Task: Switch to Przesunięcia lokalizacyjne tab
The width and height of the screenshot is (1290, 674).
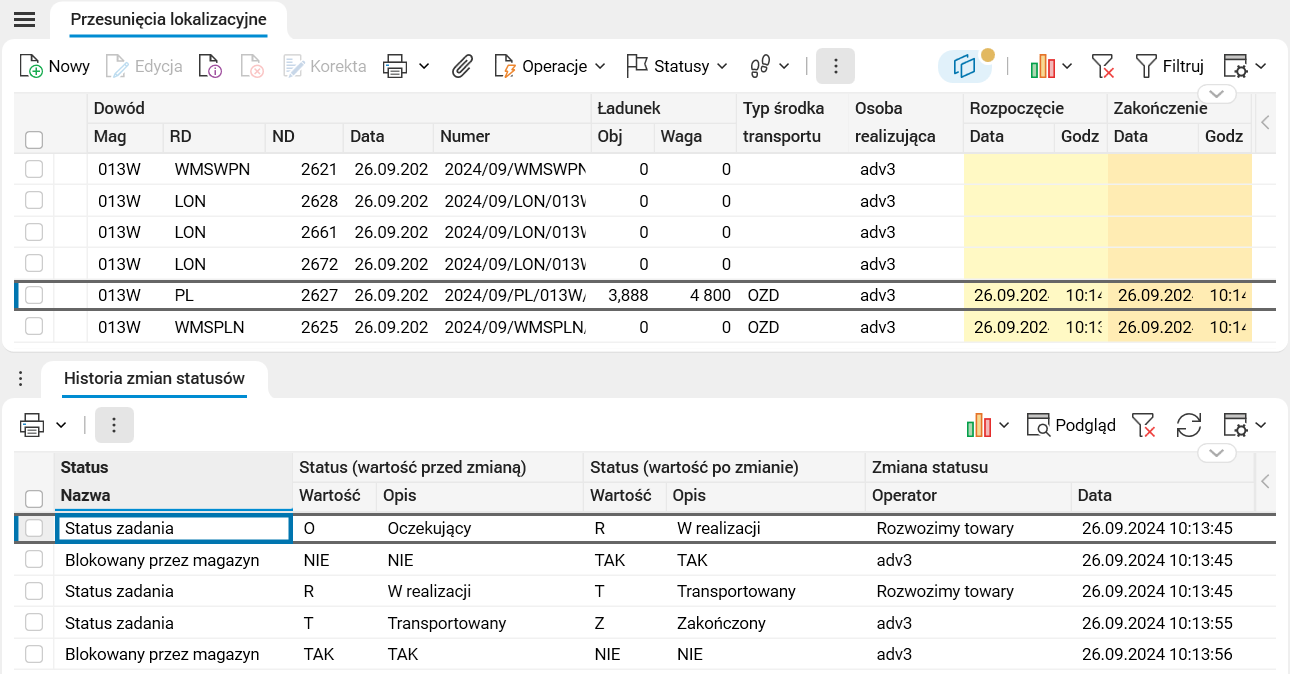Action: [x=168, y=20]
